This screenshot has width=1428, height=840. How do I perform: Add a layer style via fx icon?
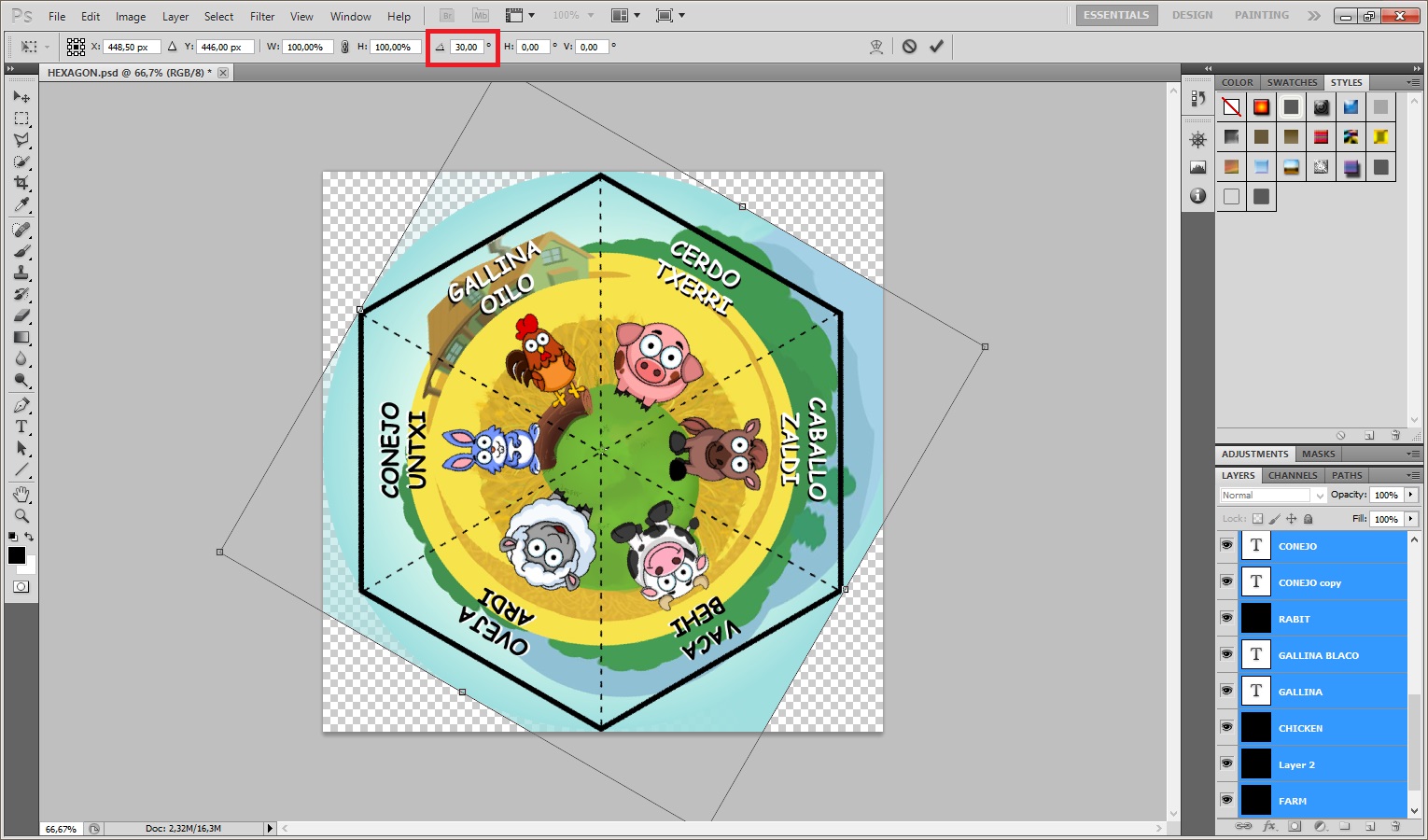(x=1269, y=826)
